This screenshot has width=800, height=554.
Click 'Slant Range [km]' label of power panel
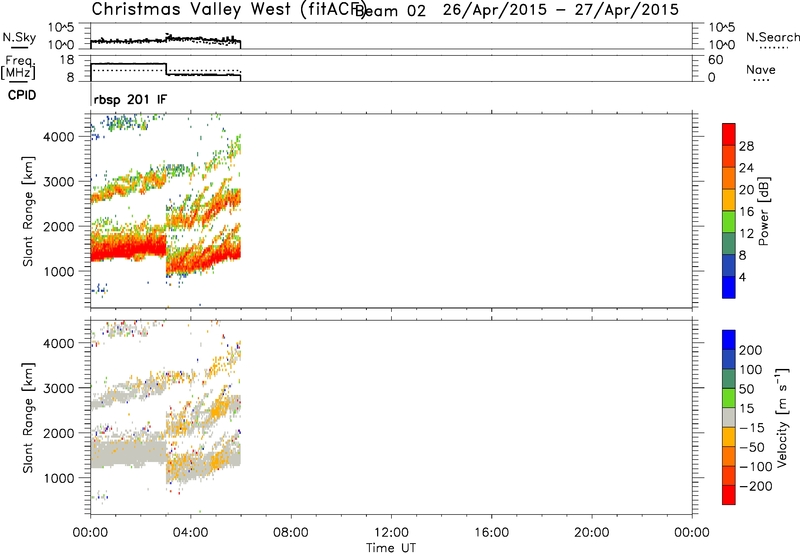tap(28, 211)
